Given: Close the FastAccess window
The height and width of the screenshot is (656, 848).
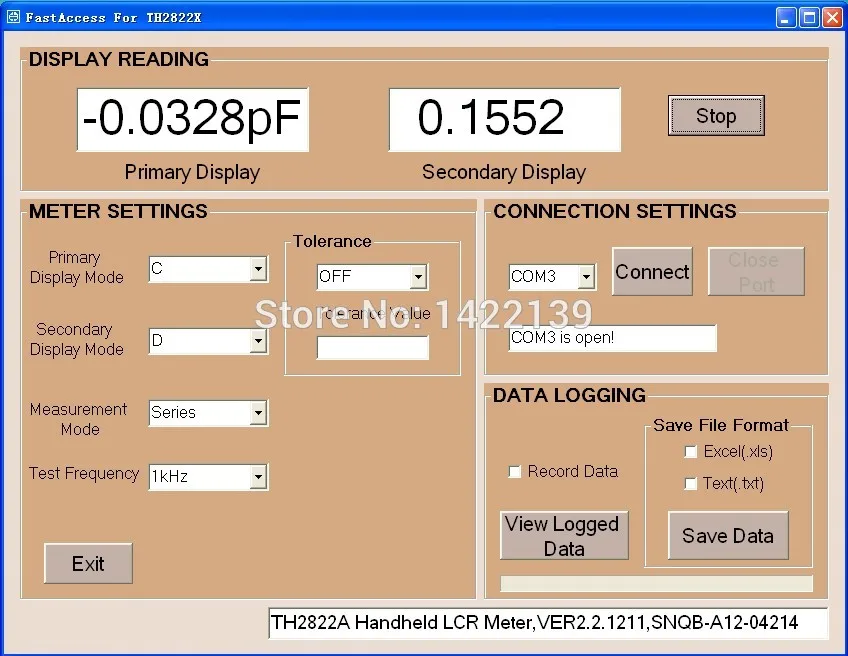Looking at the screenshot, I should [x=832, y=18].
